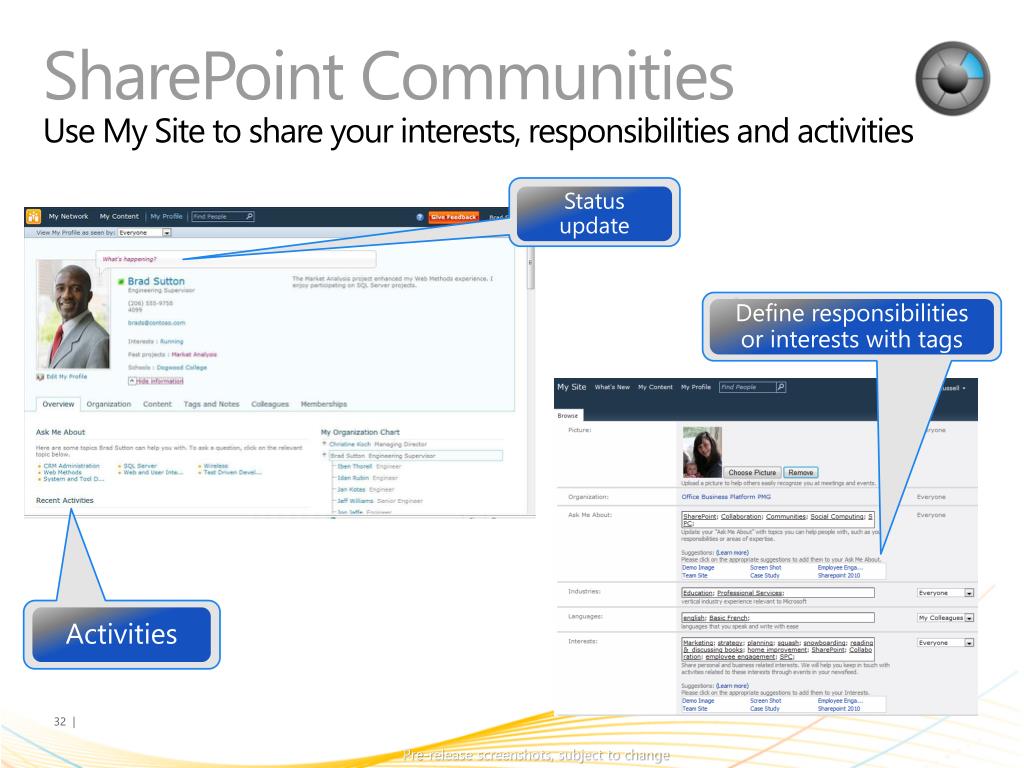Switch to the Memberships tab
Image resolution: width=1024 pixels, height=768 pixels.
pos(324,404)
